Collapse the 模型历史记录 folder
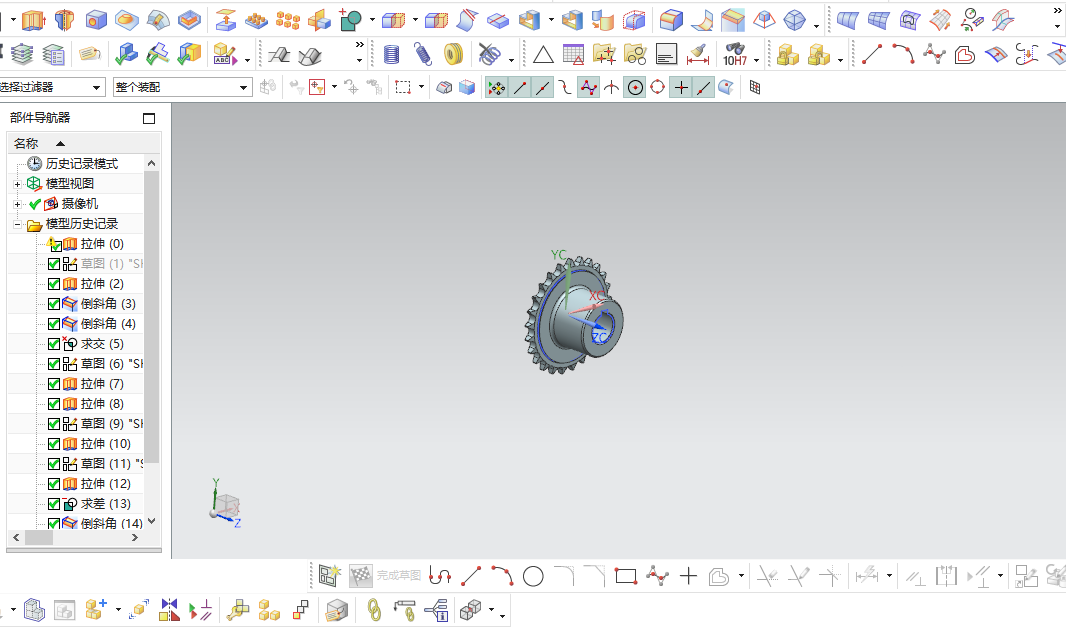Screen dimensions: 1066x627 pyautogui.click(x=17, y=224)
